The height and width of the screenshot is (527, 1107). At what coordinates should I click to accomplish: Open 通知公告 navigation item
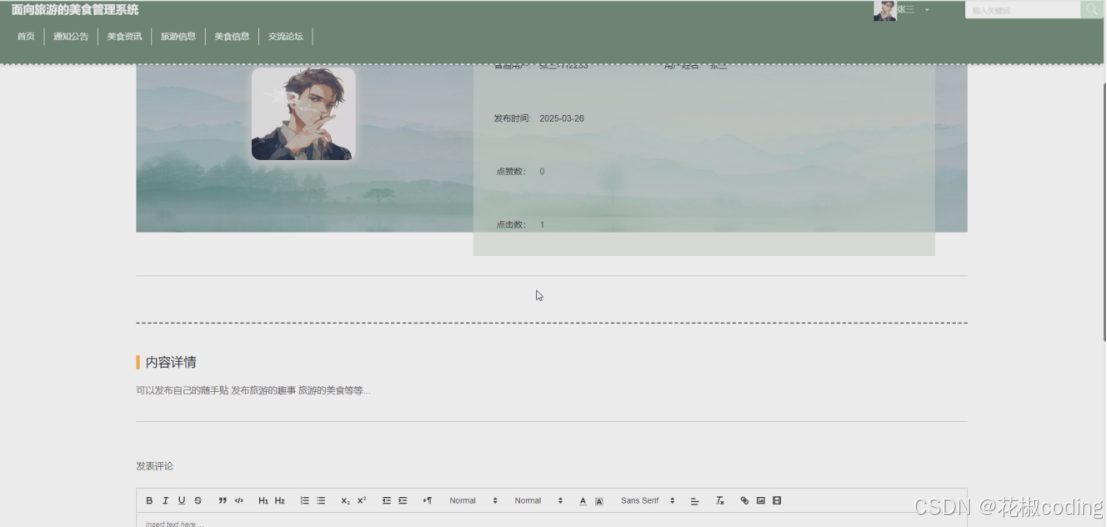coord(71,36)
